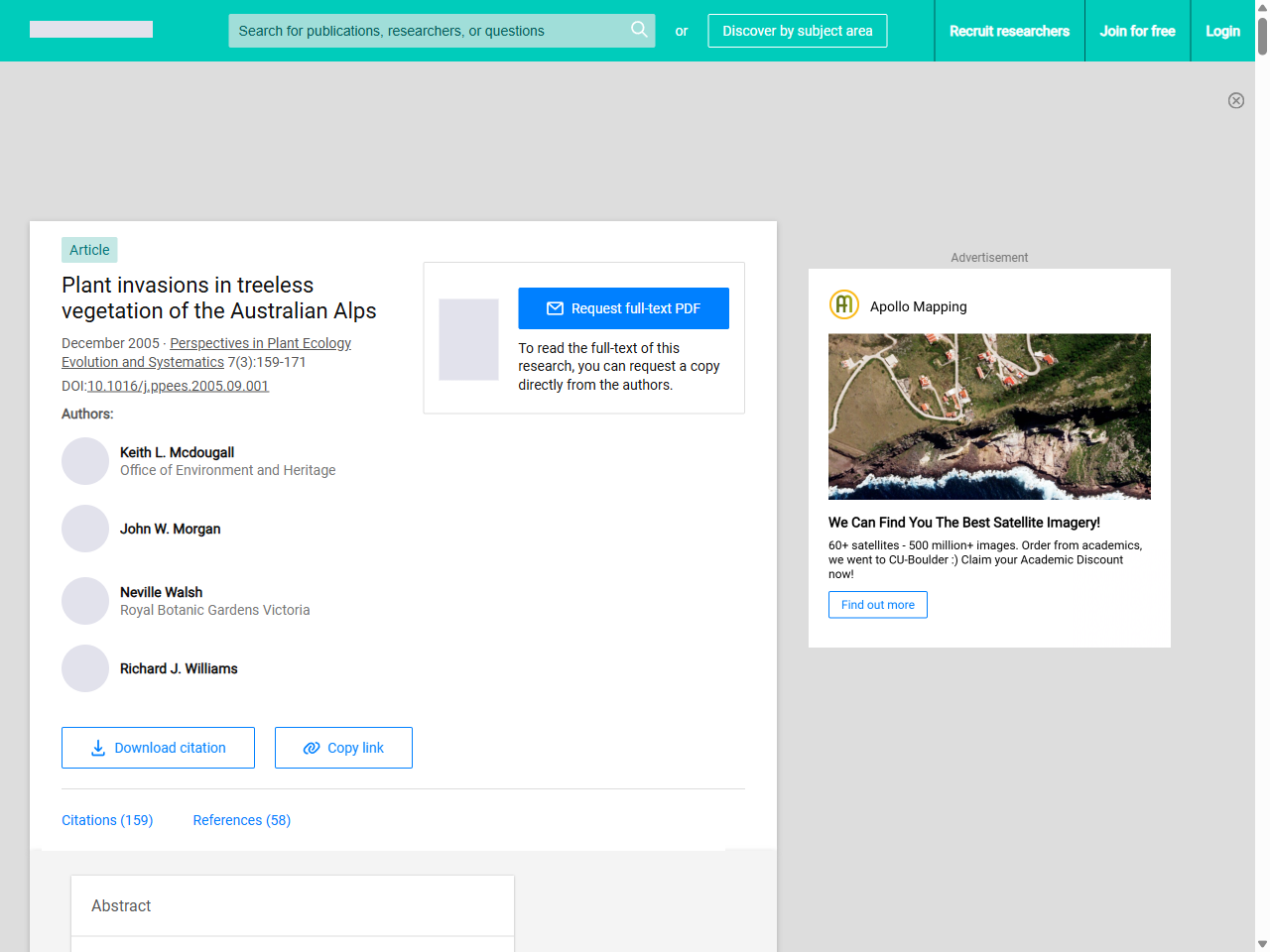Click the link icon inside Copy link button

coord(311,748)
